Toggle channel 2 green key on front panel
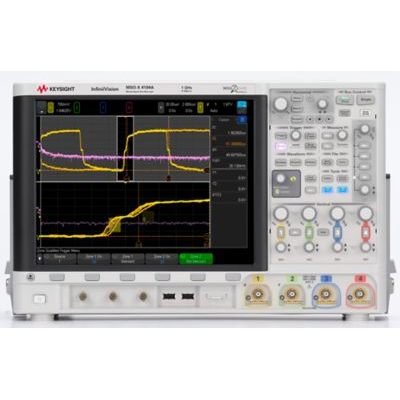 309,232
